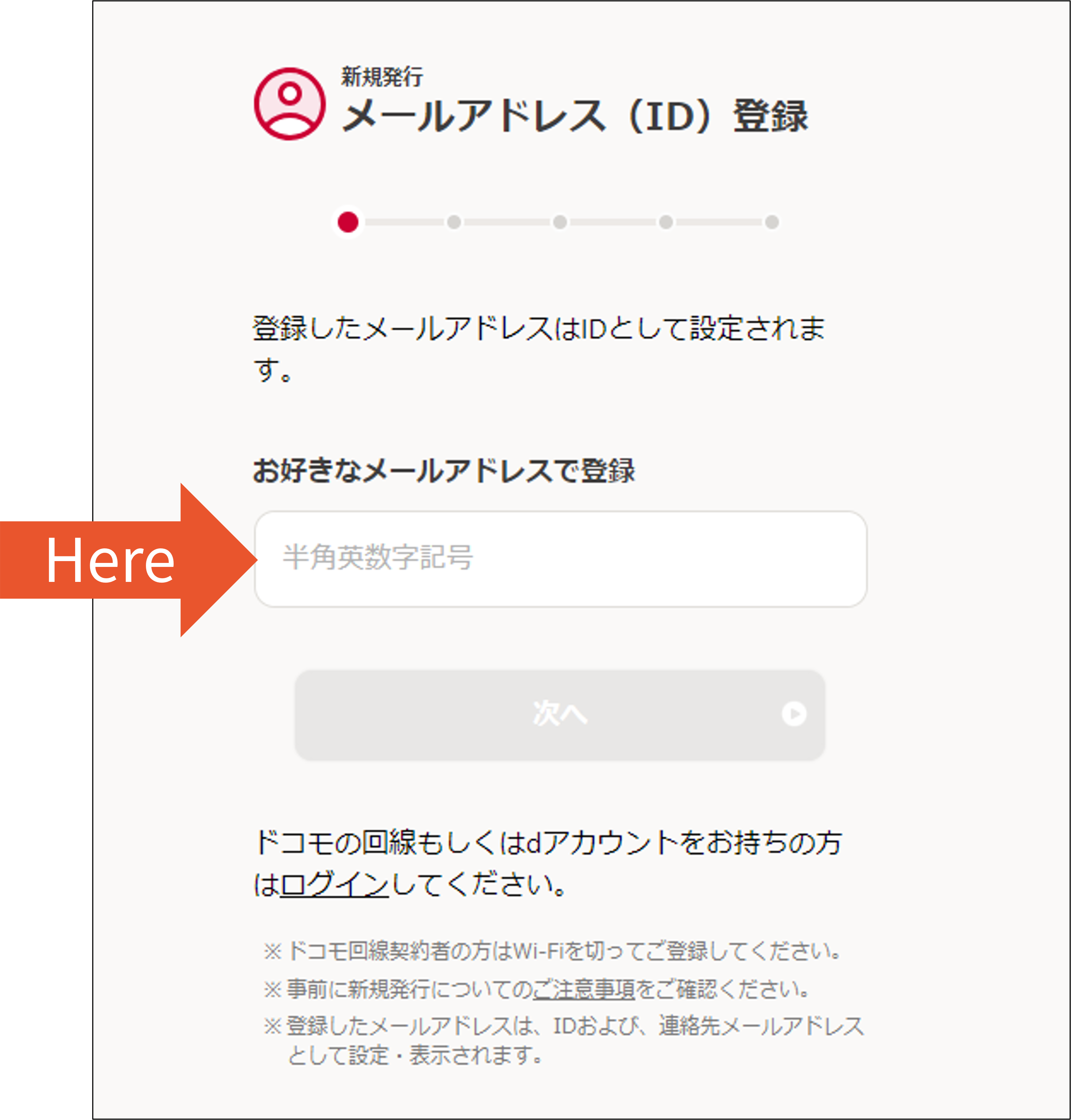
Task: Select the third progress step dot
Action: 560,222
